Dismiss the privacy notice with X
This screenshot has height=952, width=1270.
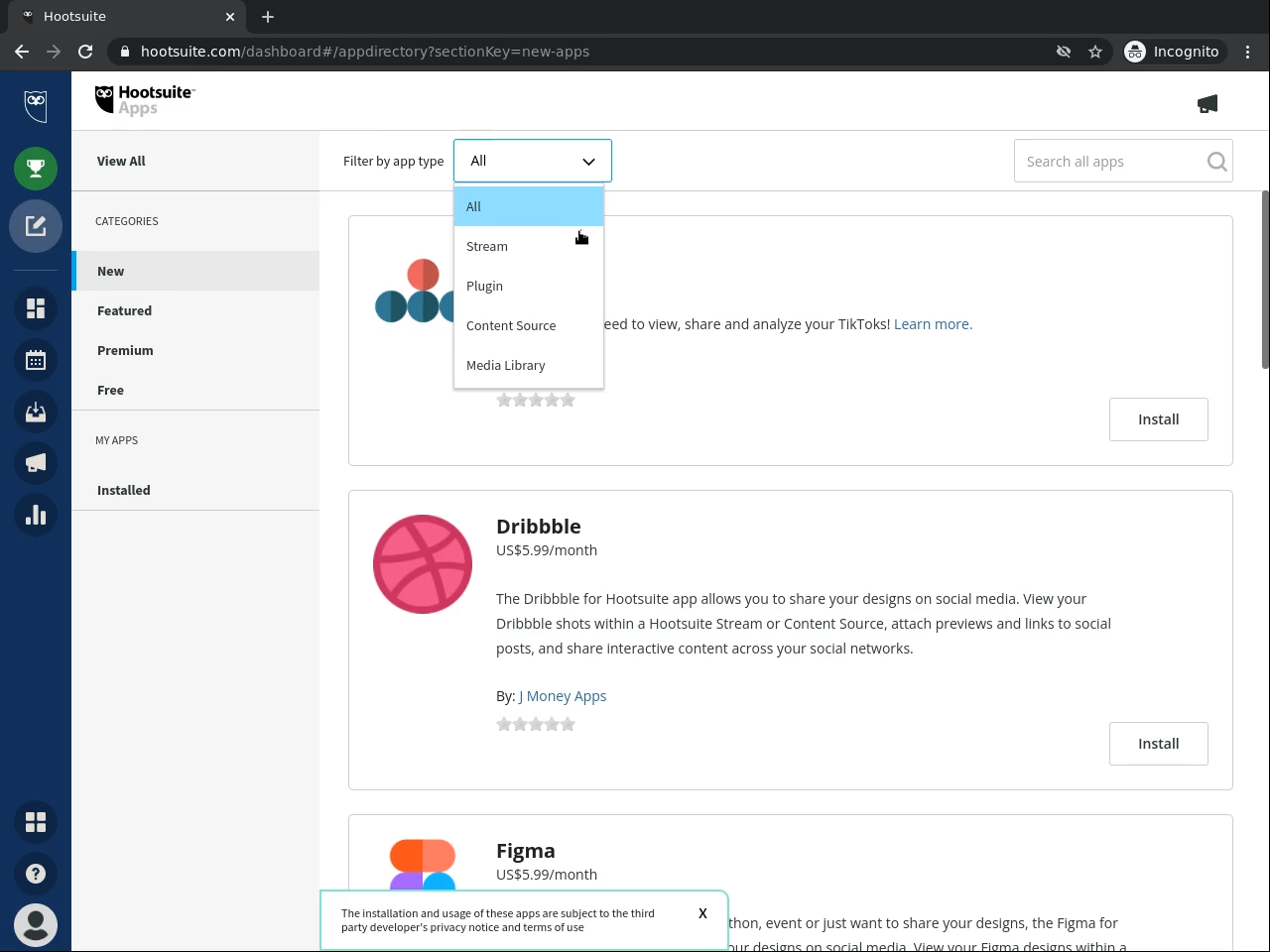pos(702,913)
